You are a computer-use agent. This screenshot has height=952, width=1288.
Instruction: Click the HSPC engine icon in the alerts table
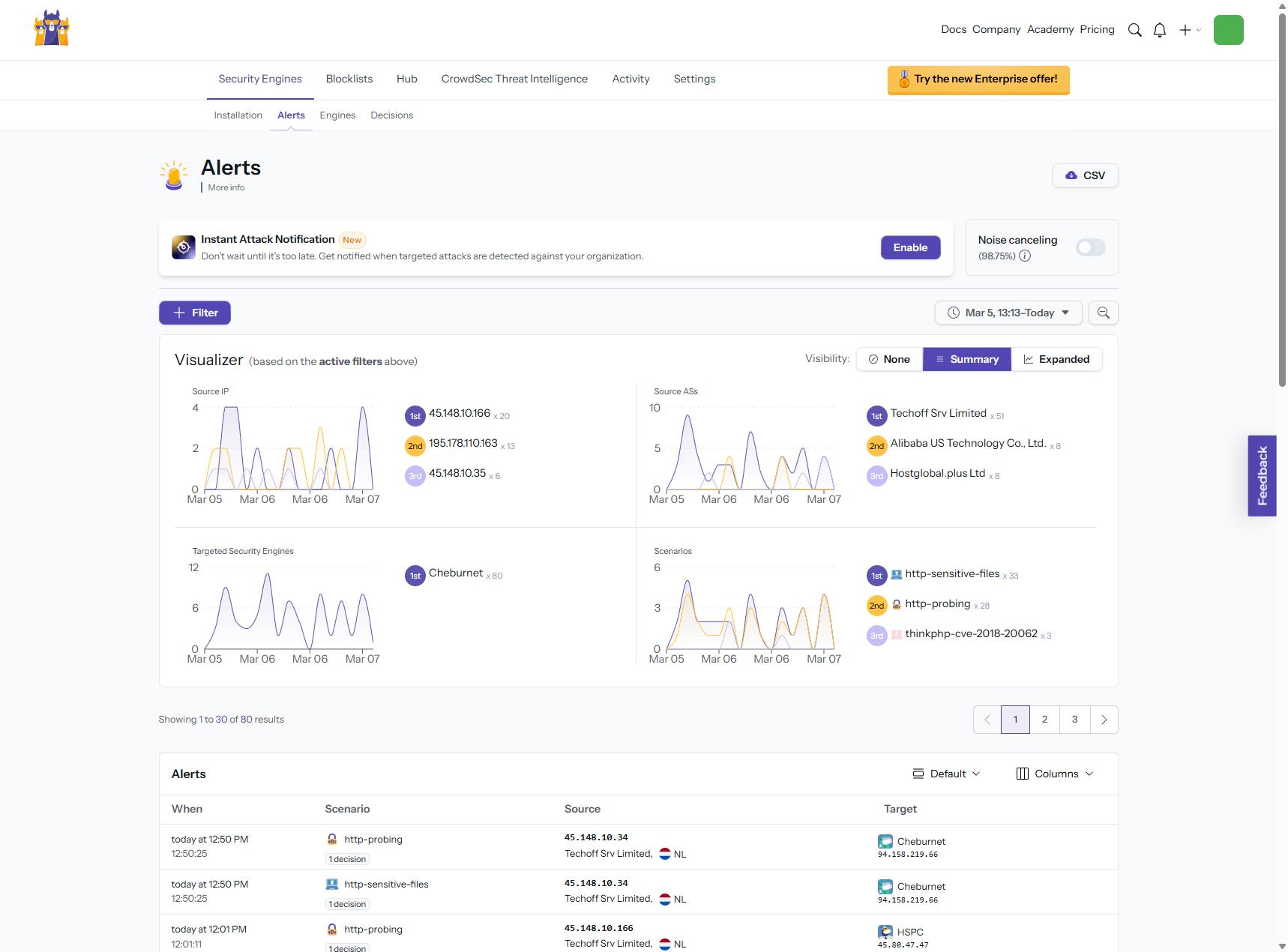(885, 932)
